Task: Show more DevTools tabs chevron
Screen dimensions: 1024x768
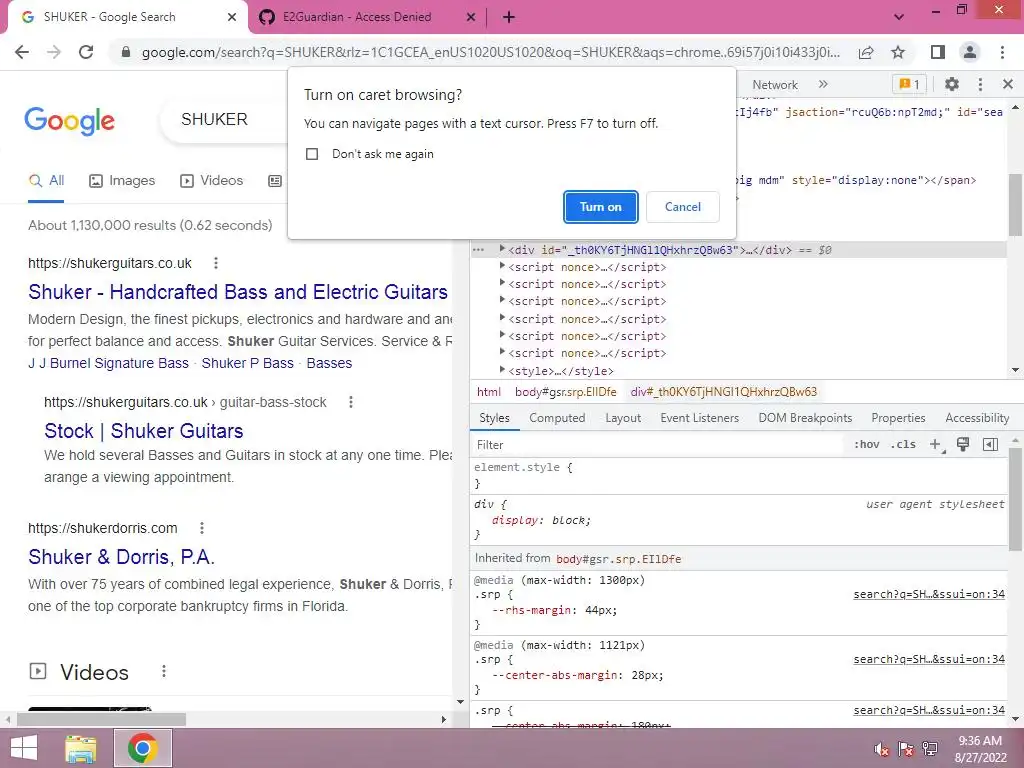Action: pyautogui.click(x=823, y=84)
